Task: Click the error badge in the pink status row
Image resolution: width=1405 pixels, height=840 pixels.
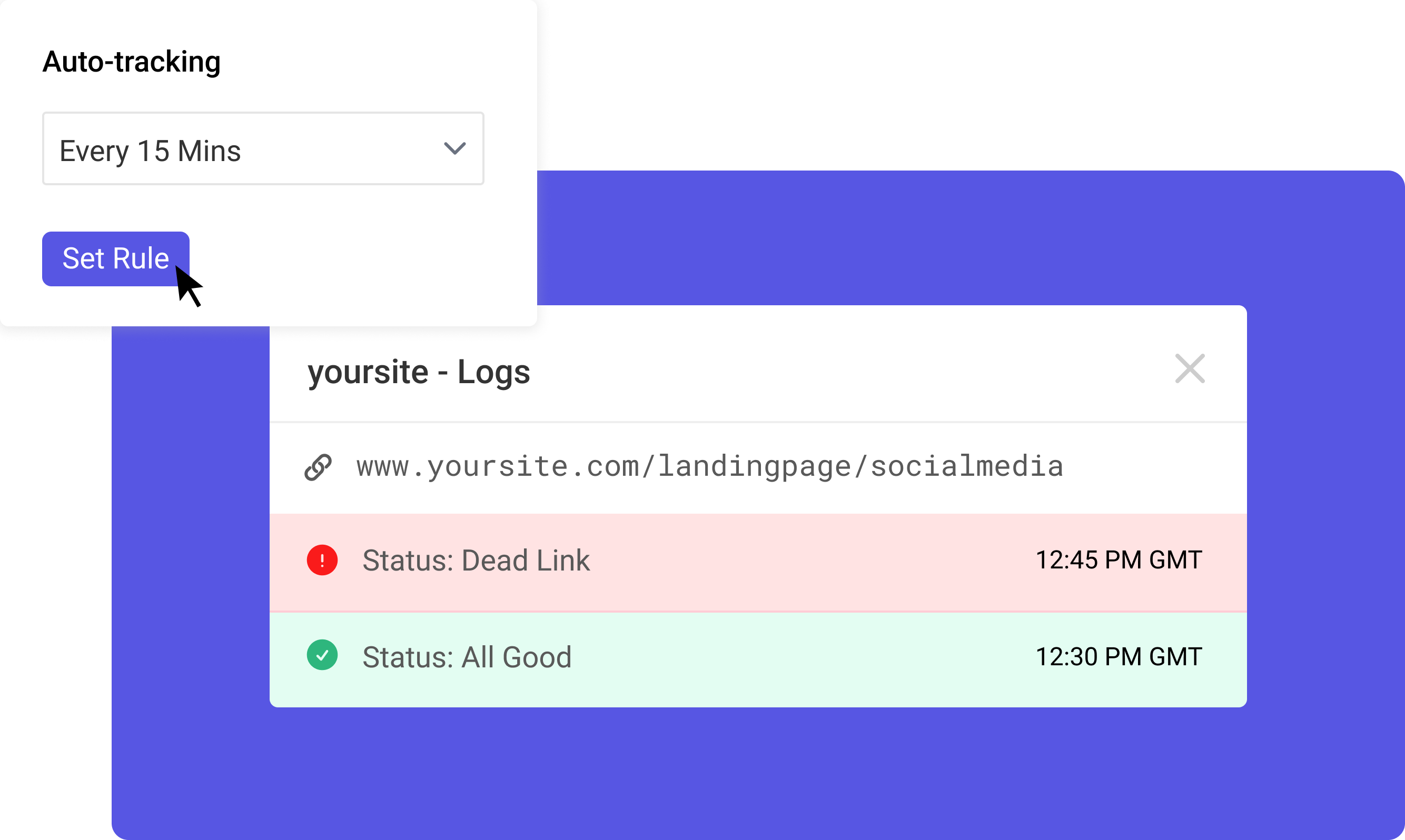Action: [x=322, y=560]
